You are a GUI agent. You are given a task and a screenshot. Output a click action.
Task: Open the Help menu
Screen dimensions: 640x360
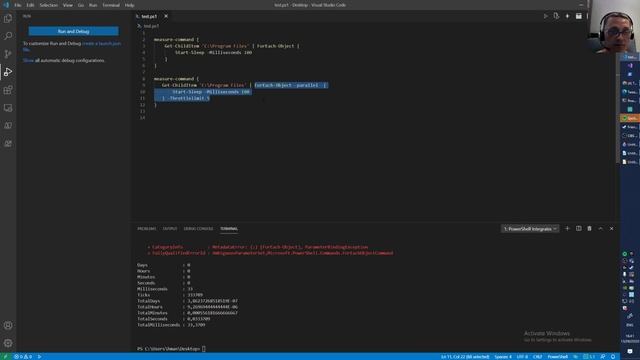click(129, 5)
